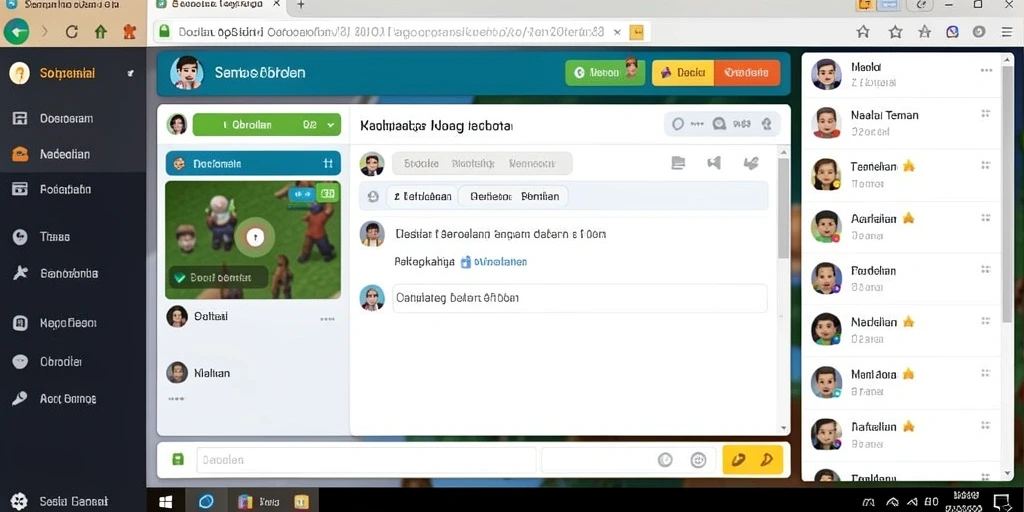Click the plus icon on Doofonaia bar

tap(328, 163)
